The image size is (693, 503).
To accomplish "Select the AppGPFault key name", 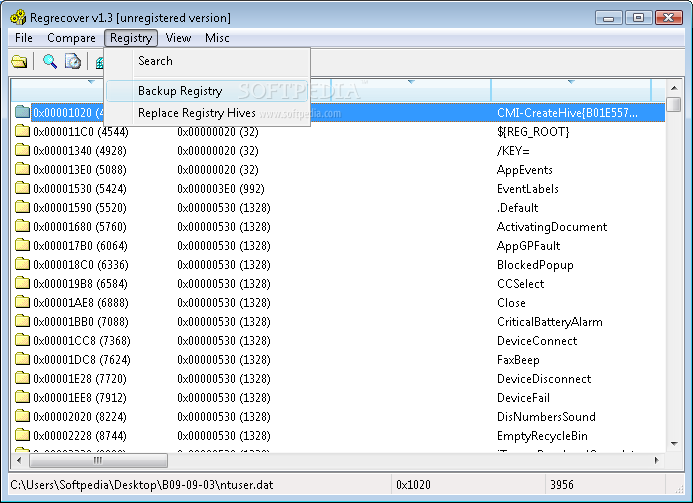I will (x=529, y=246).
